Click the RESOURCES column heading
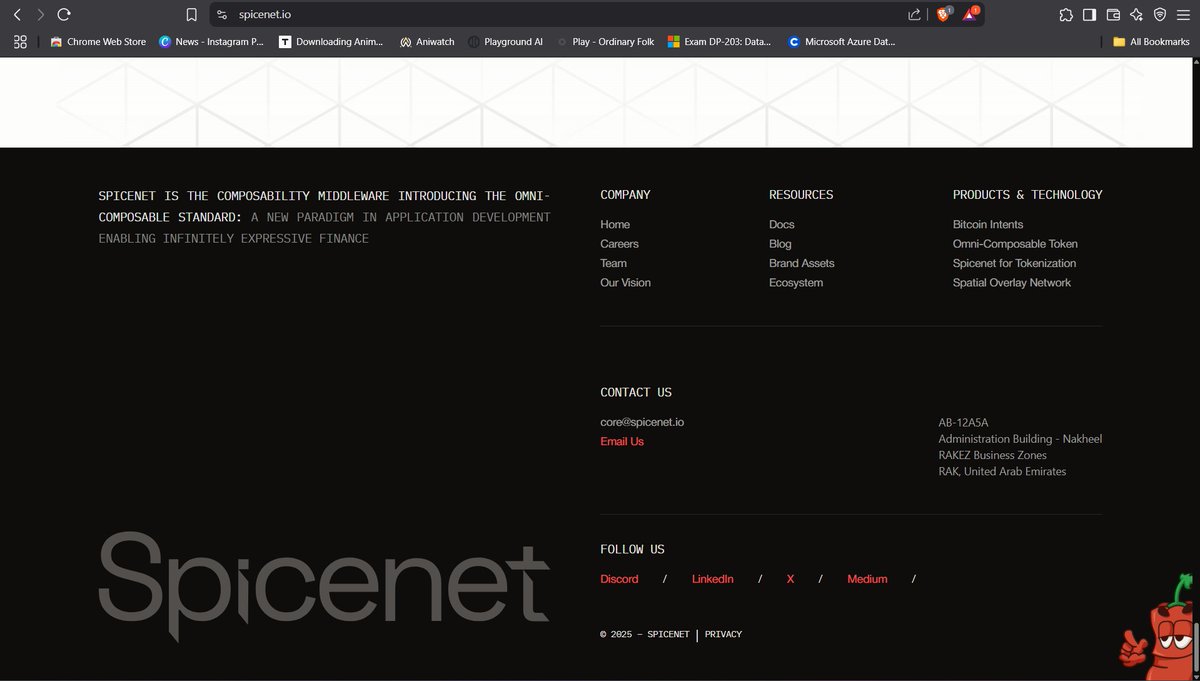Image resolution: width=1200 pixels, height=681 pixels. coord(801,195)
